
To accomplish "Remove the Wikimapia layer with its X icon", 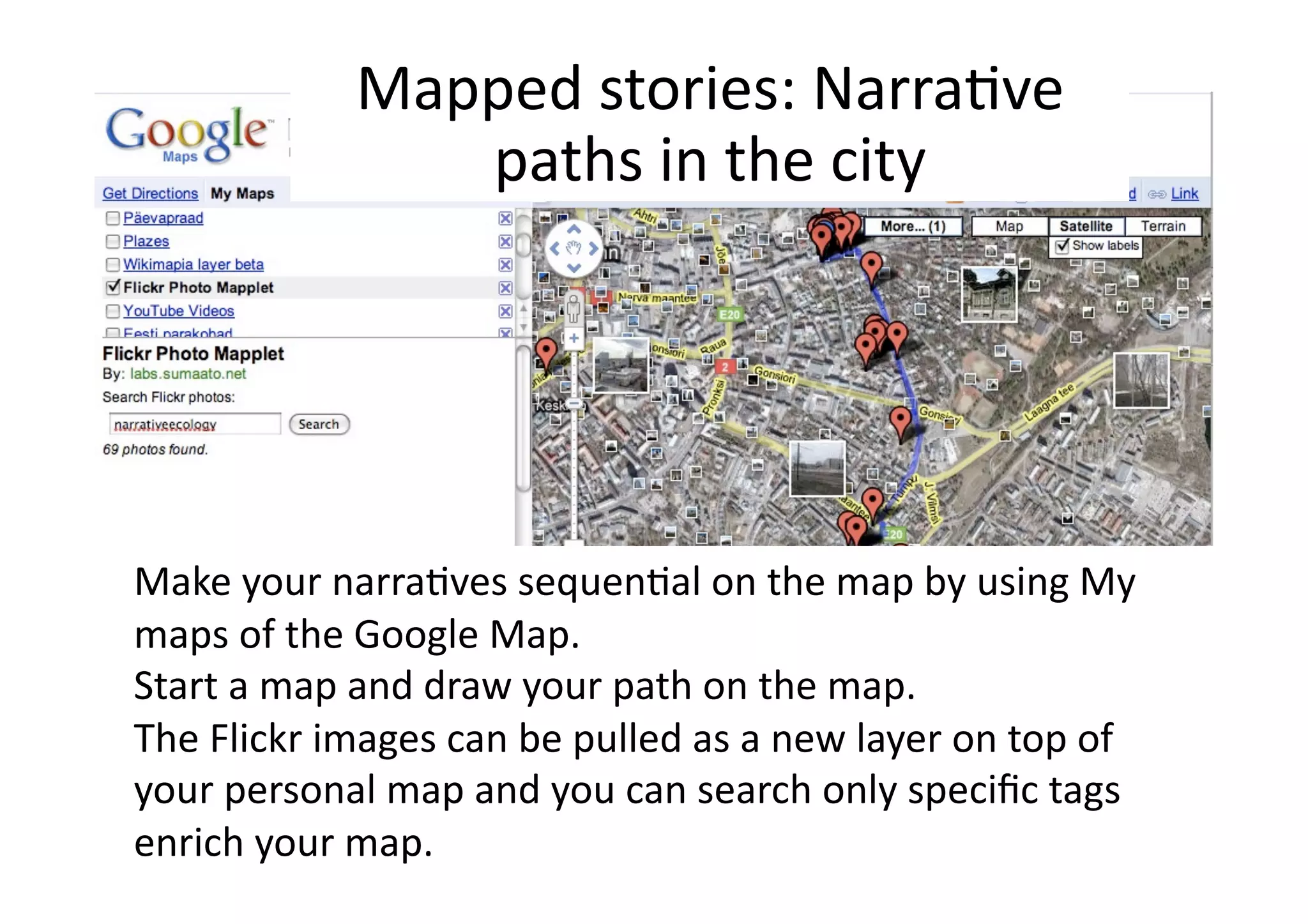I will click(505, 264).
